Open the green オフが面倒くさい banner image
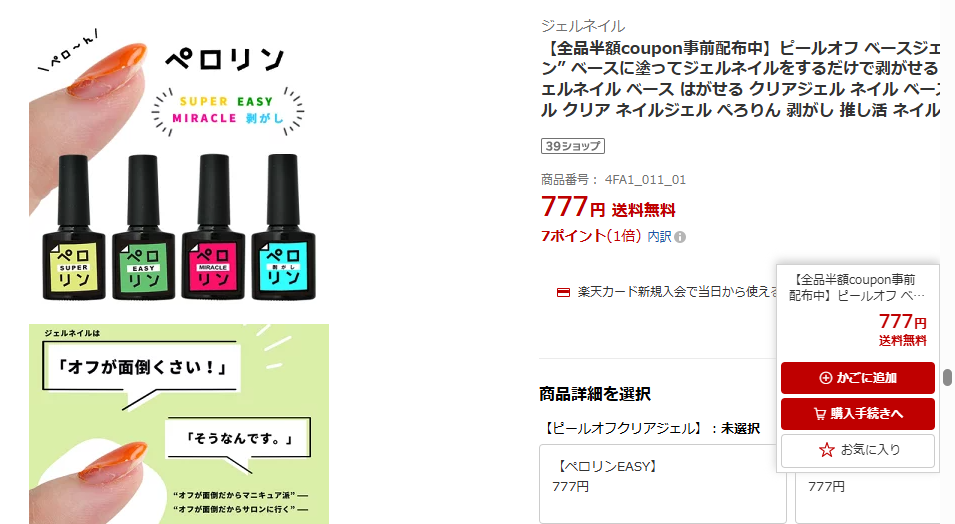 179,423
